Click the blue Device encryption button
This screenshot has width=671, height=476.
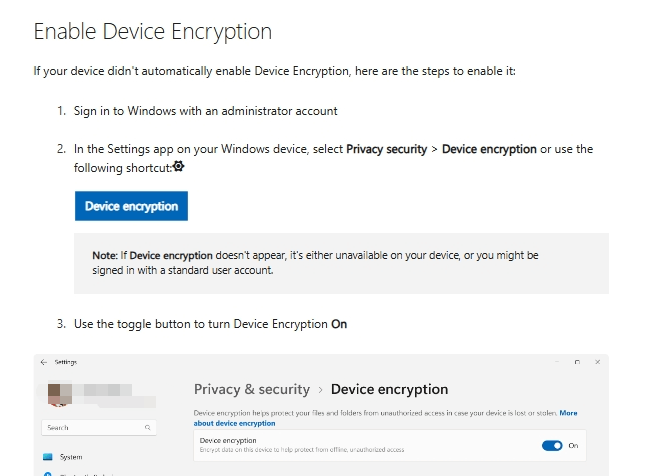tap(131, 206)
